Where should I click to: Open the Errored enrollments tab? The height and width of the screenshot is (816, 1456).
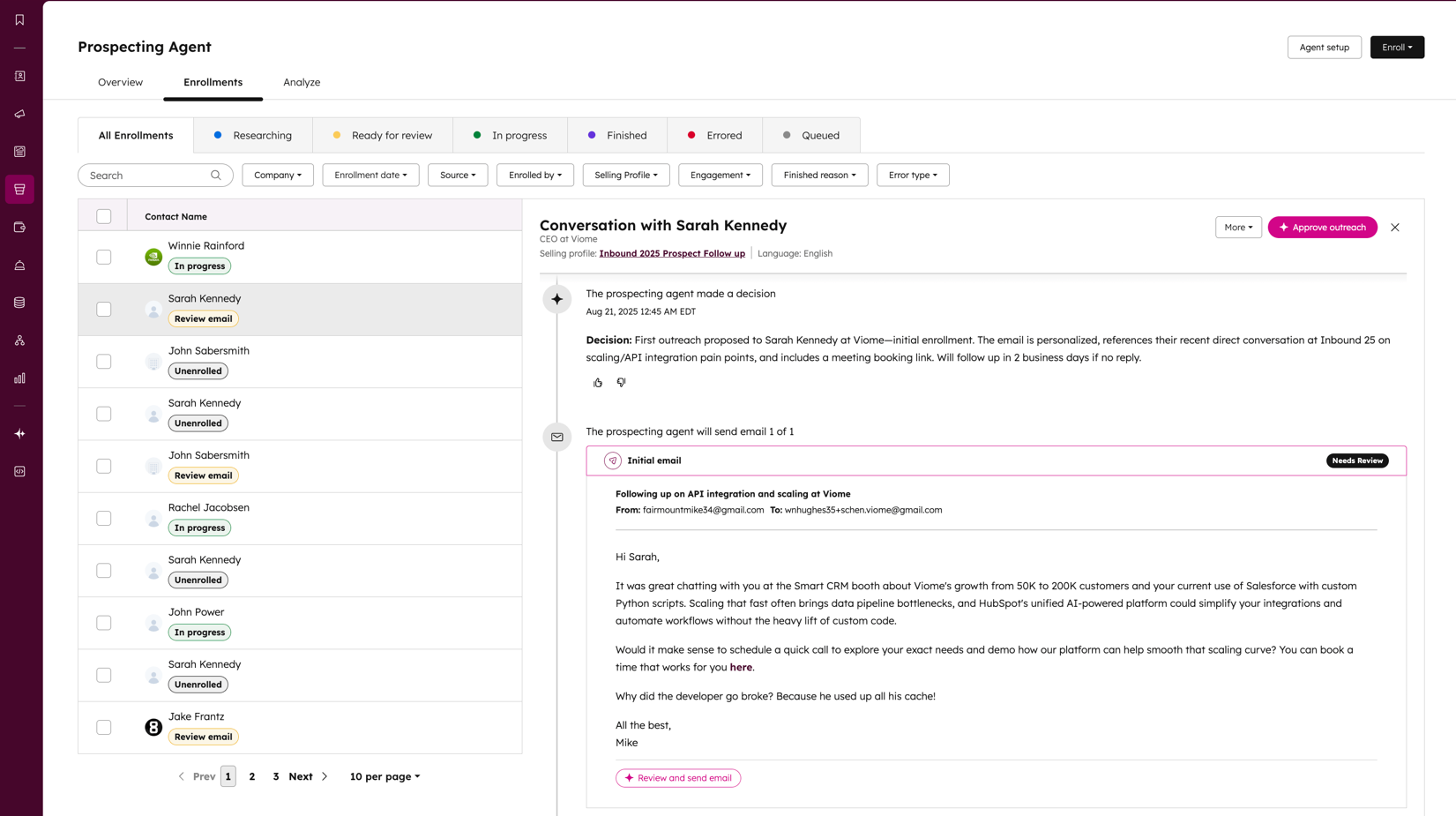(x=723, y=135)
